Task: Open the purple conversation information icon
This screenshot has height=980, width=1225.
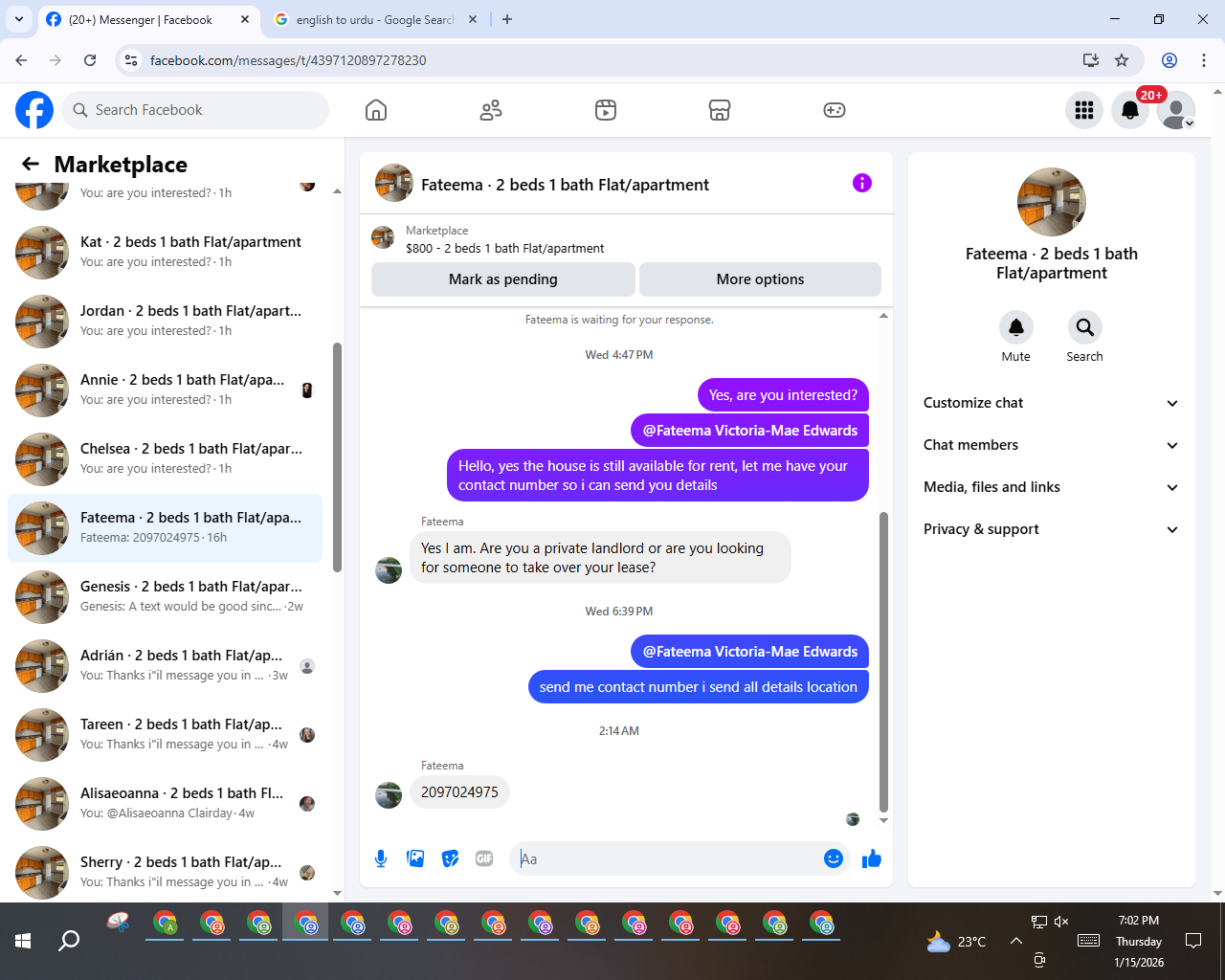Action: point(862,183)
